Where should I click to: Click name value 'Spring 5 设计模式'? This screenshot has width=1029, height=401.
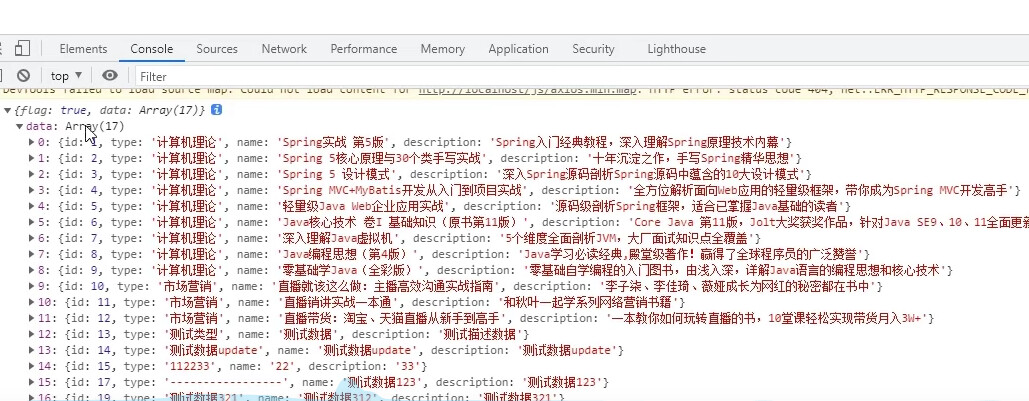click(338, 174)
